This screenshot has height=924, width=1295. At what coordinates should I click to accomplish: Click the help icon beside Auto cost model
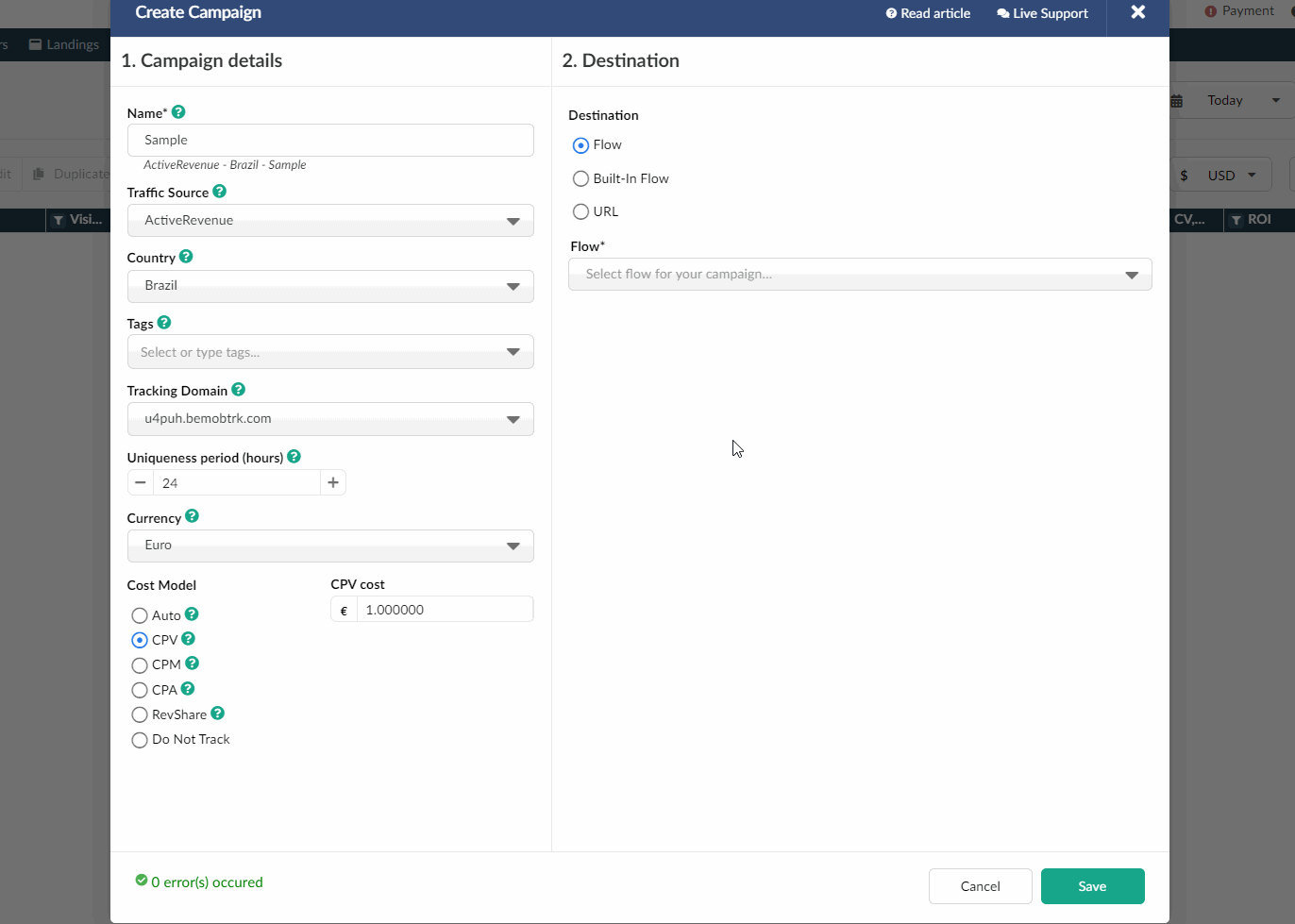pos(192,614)
